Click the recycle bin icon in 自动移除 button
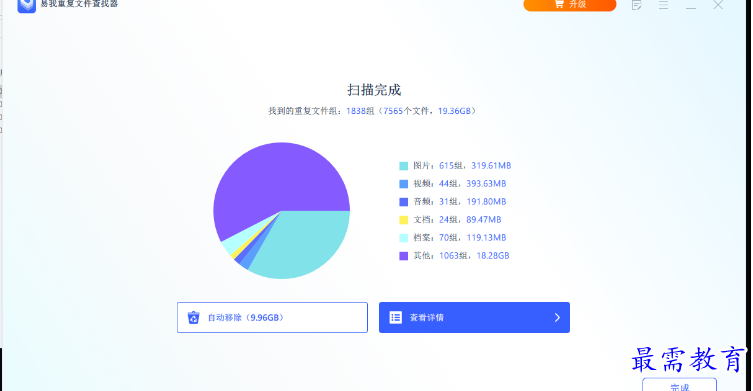The height and width of the screenshot is (391, 753). [x=194, y=318]
